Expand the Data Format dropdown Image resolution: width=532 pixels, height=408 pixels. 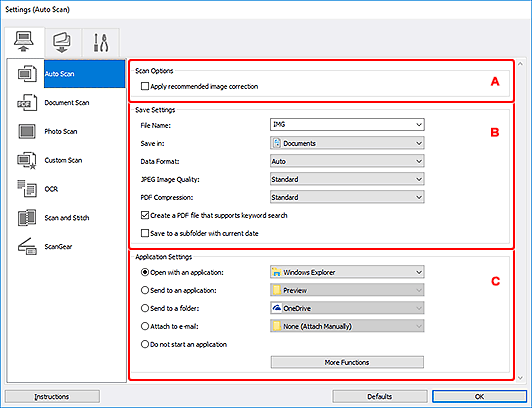[x=347, y=161]
